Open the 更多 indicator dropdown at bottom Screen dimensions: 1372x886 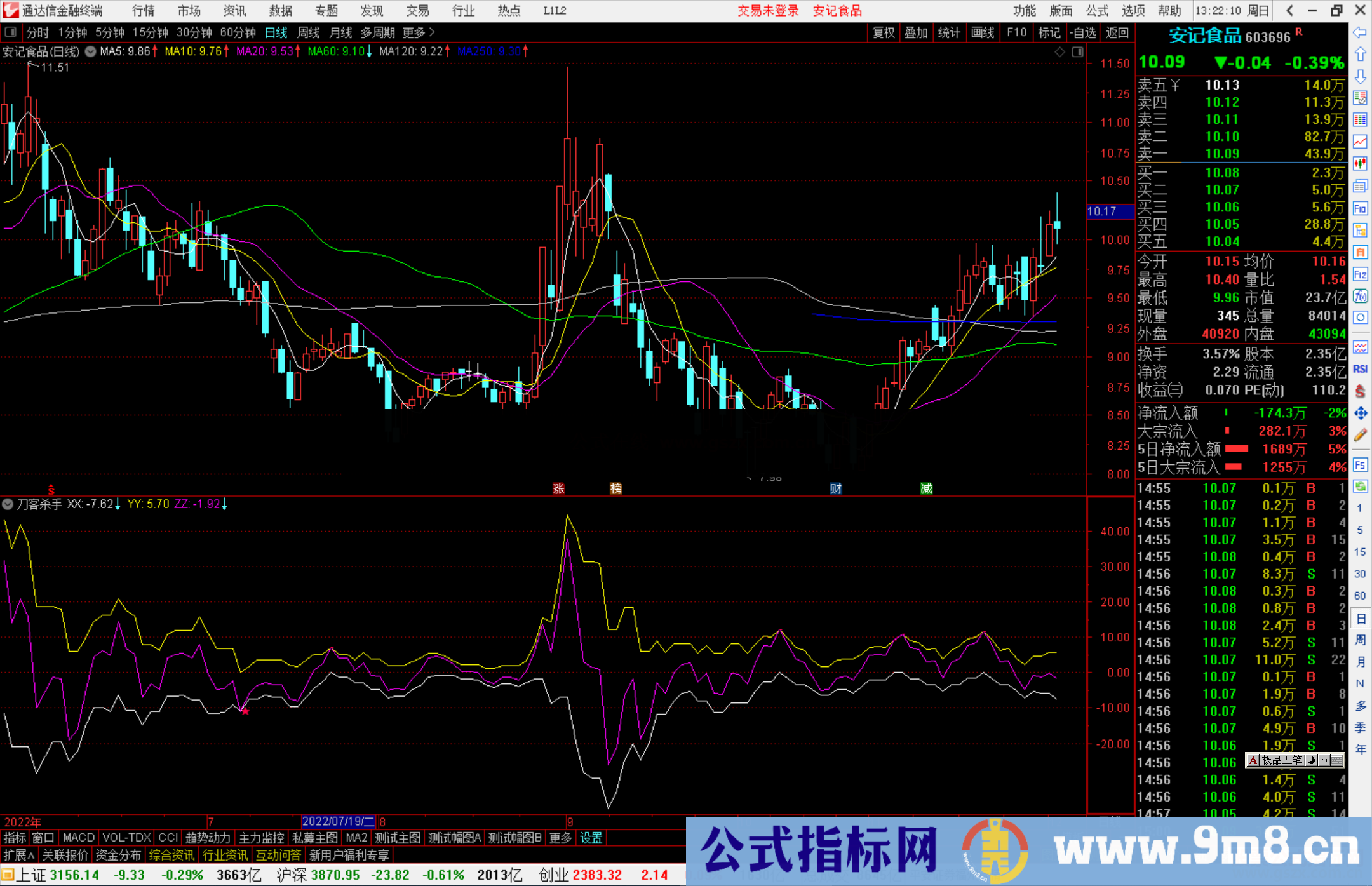coord(559,838)
